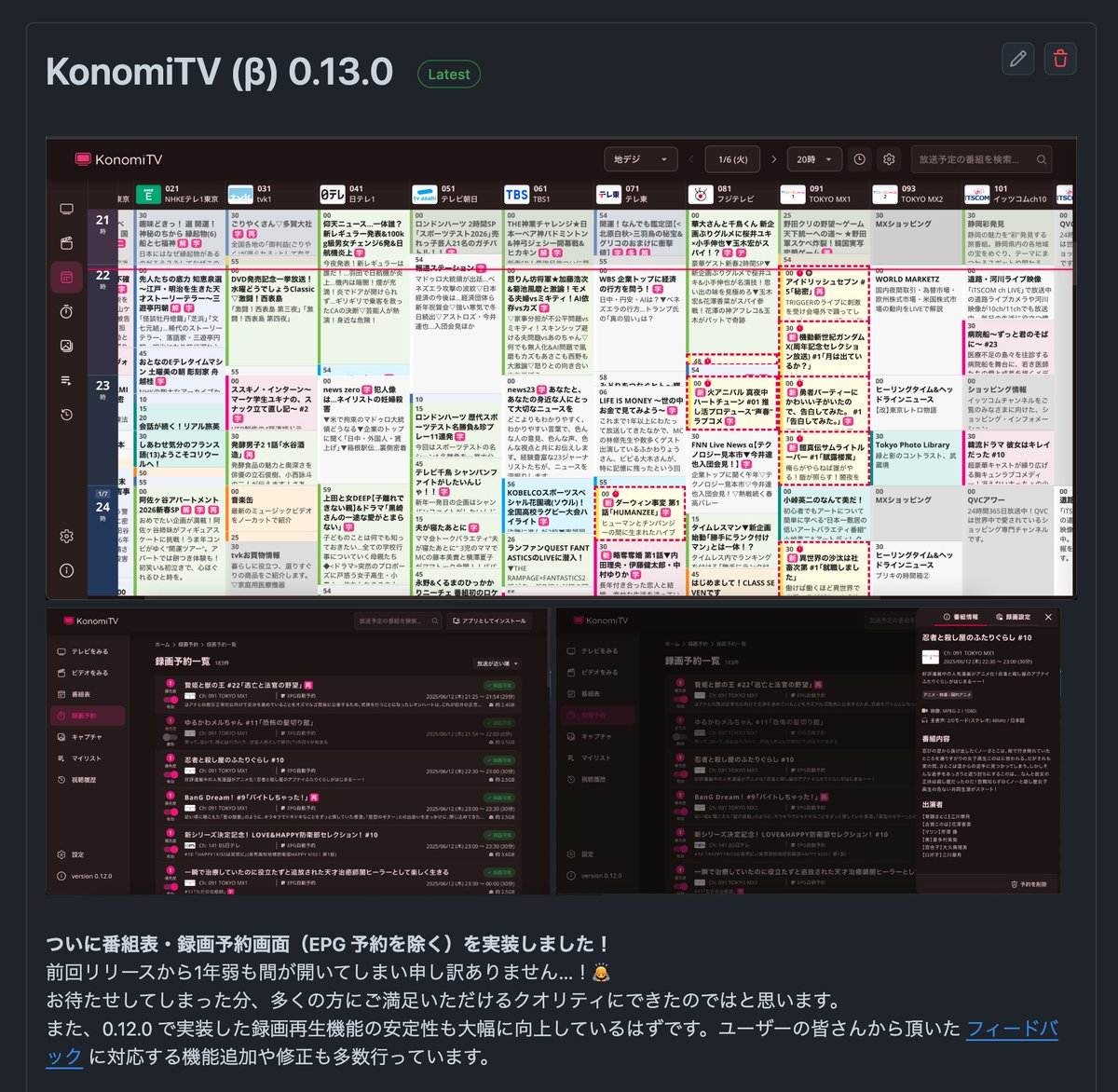Click the TBS channel logo in guide header

point(516,194)
